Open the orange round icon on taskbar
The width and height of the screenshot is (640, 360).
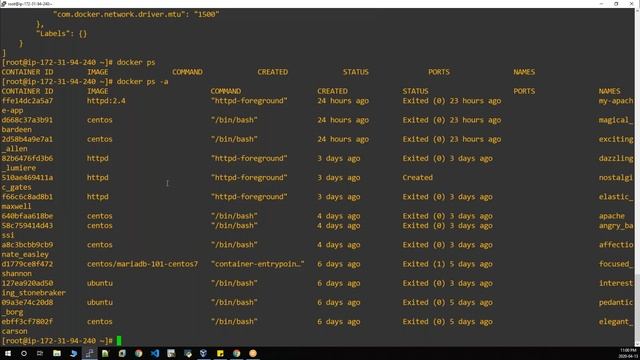pos(253,353)
